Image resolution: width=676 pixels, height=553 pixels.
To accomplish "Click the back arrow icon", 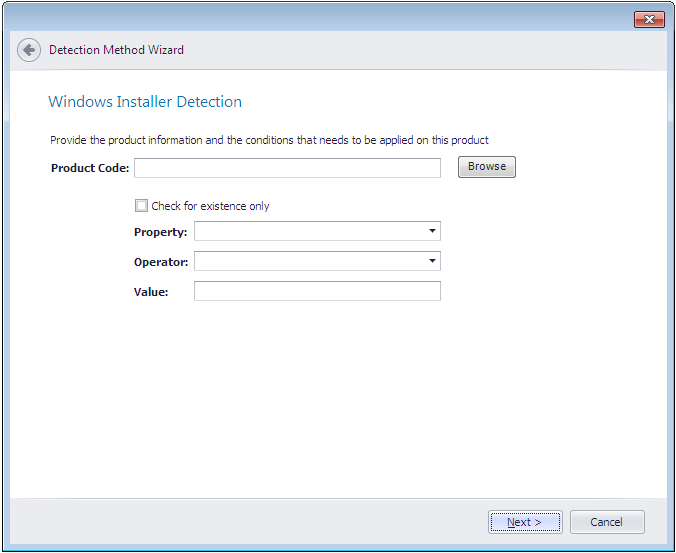I will point(29,50).
